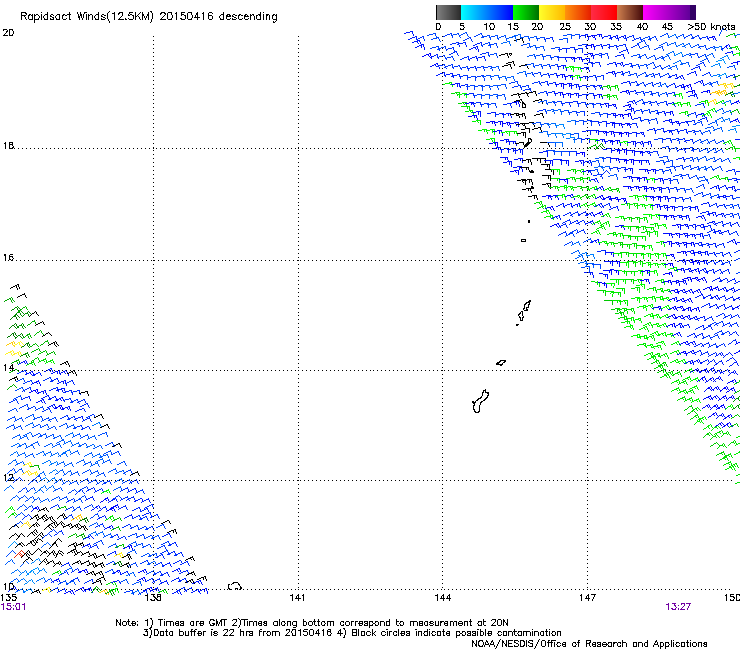Viewport: 740px width, 650px height.
Task: Click the 'Note: 1) Times are GMT' line
Action: coord(312,623)
